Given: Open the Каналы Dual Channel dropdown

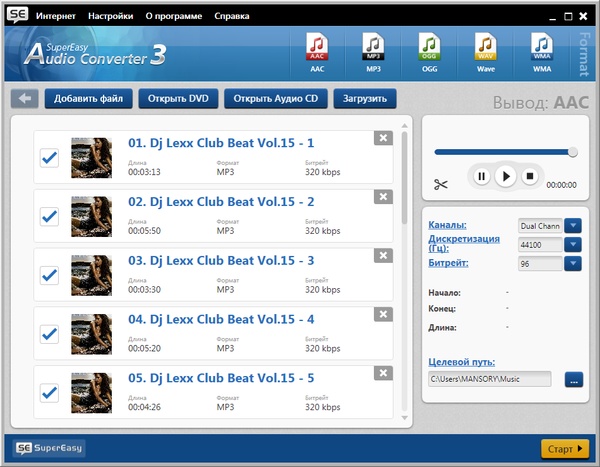Looking at the screenshot, I should [x=573, y=225].
